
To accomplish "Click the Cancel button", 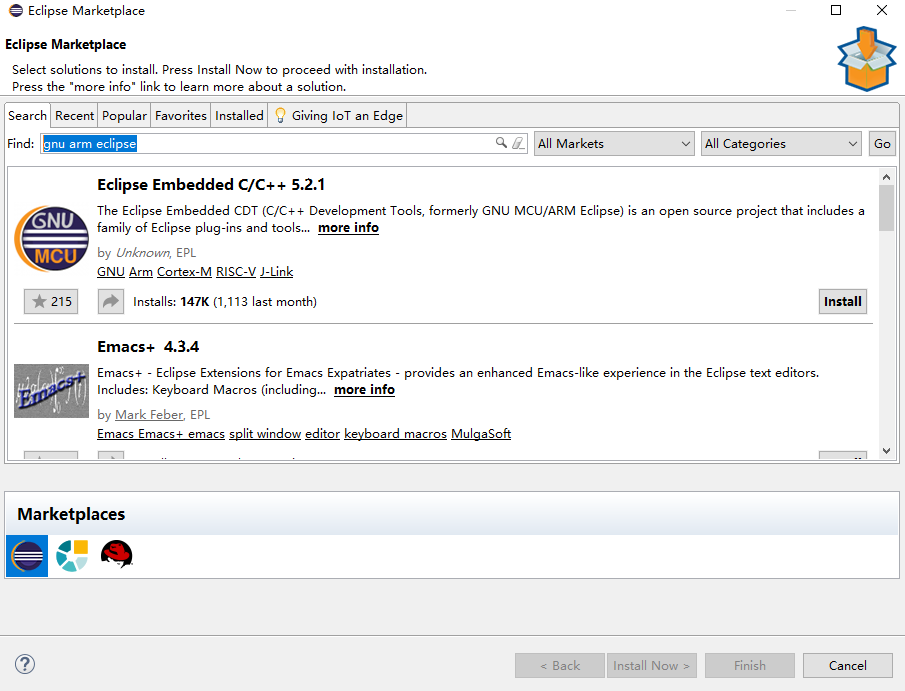I will point(847,666).
